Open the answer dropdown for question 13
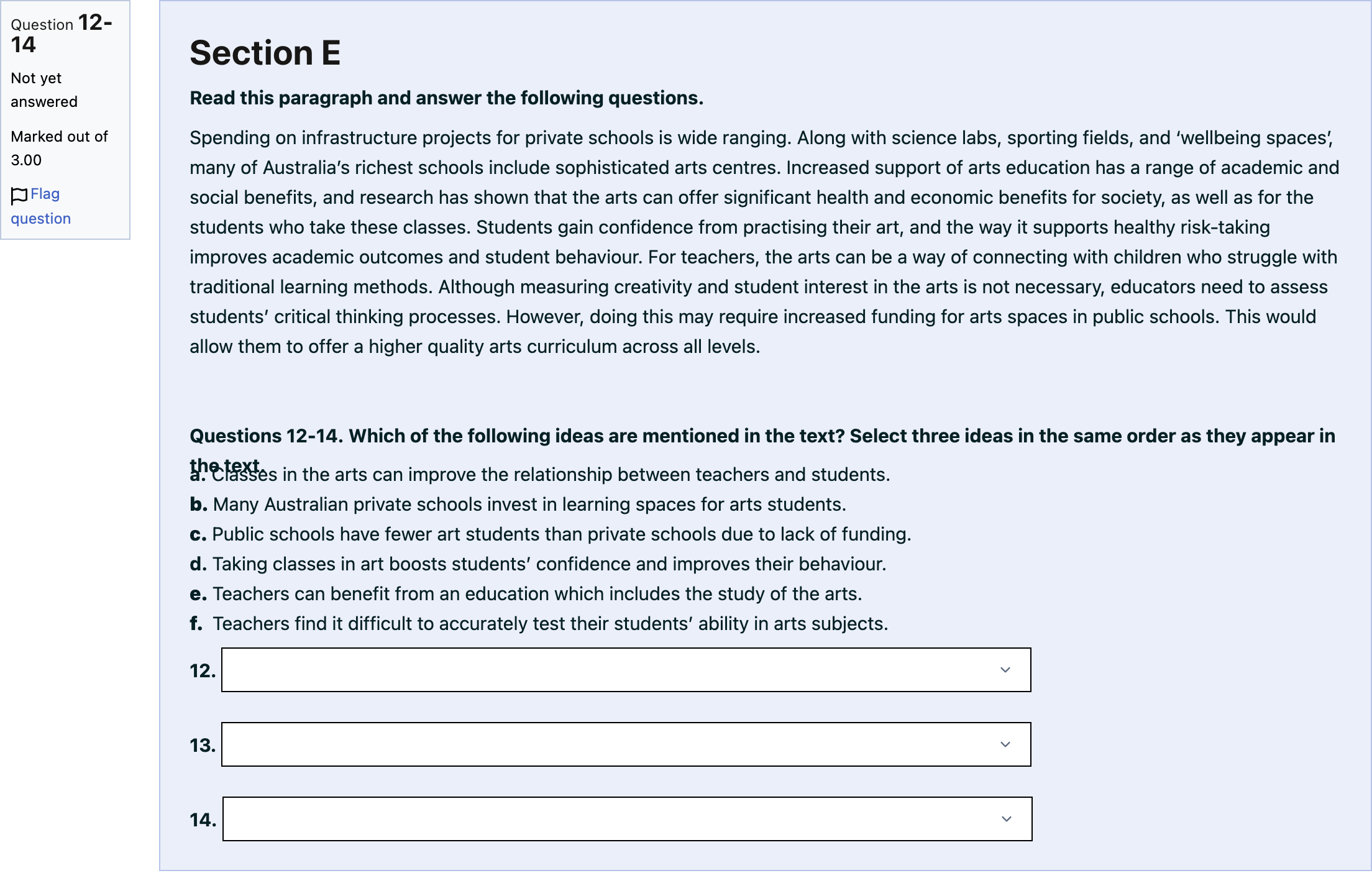Viewport: 1372px width, 891px height. [x=626, y=744]
